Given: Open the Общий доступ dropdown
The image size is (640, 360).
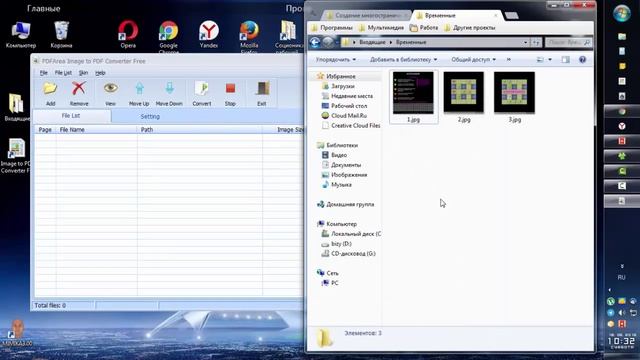Looking at the screenshot, I should pyautogui.click(x=473, y=60).
